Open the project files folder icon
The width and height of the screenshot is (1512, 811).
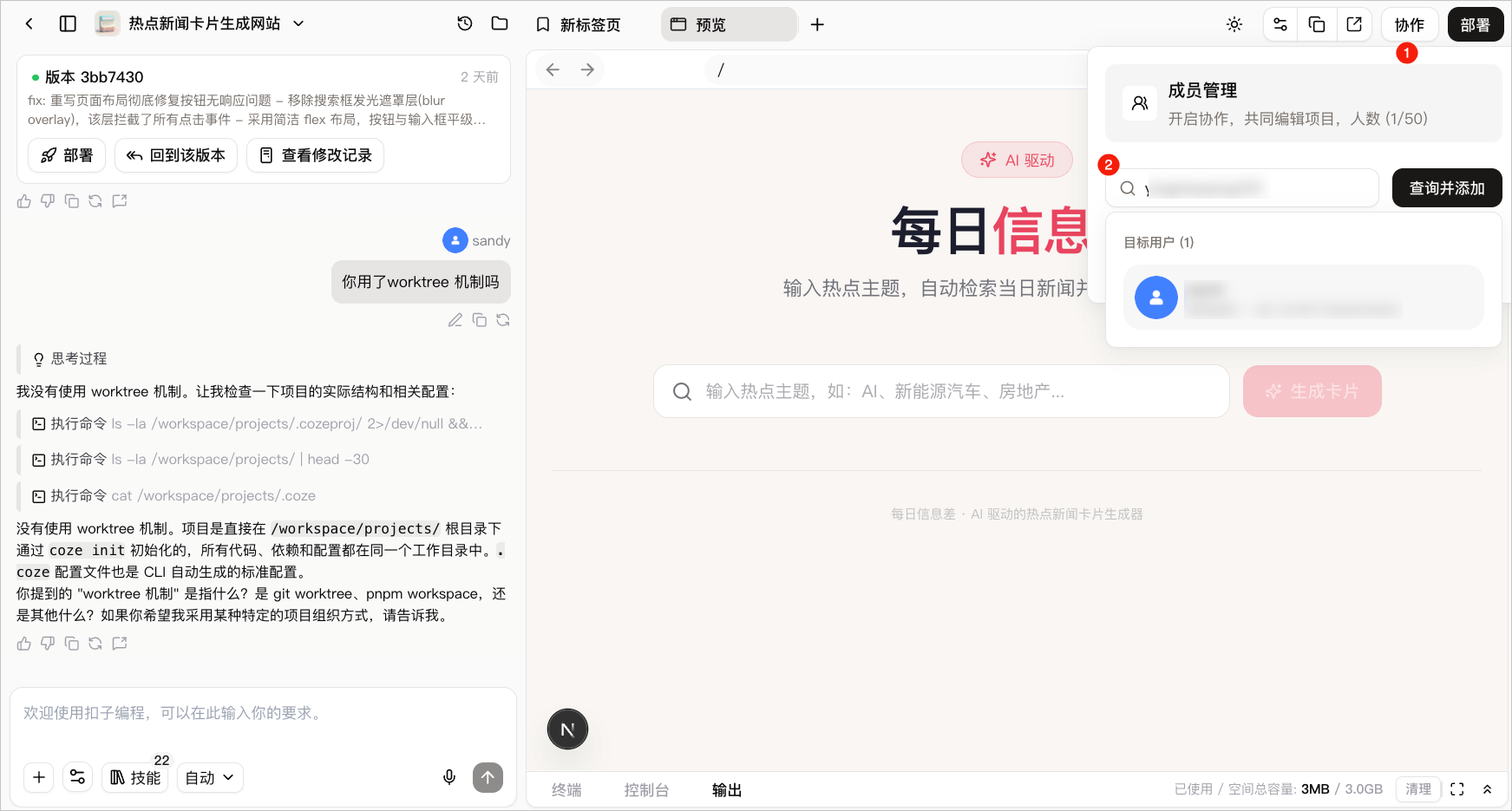[500, 23]
